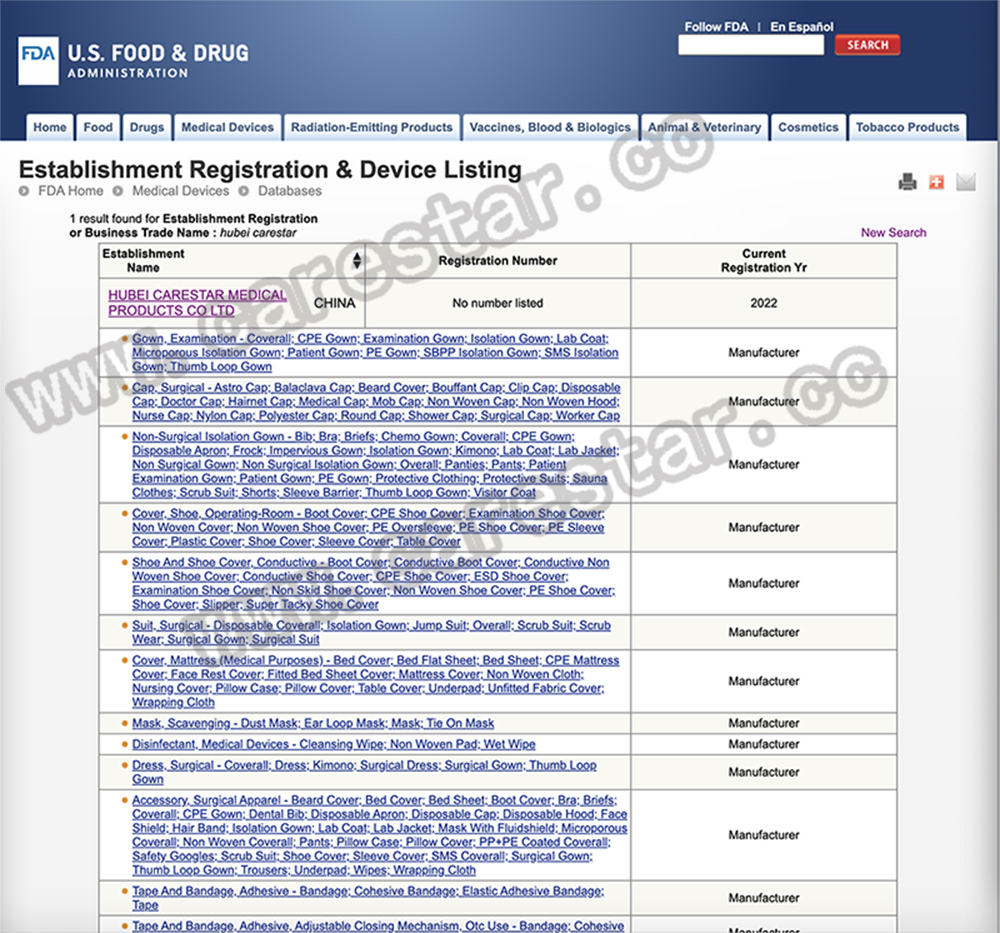The width and height of the screenshot is (1000, 933).
Task: Go to Databases breadcrumb
Action: [x=290, y=191]
